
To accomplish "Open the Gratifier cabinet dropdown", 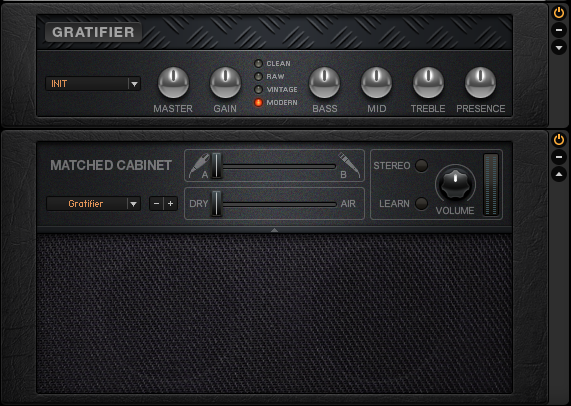I will point(93,204).
